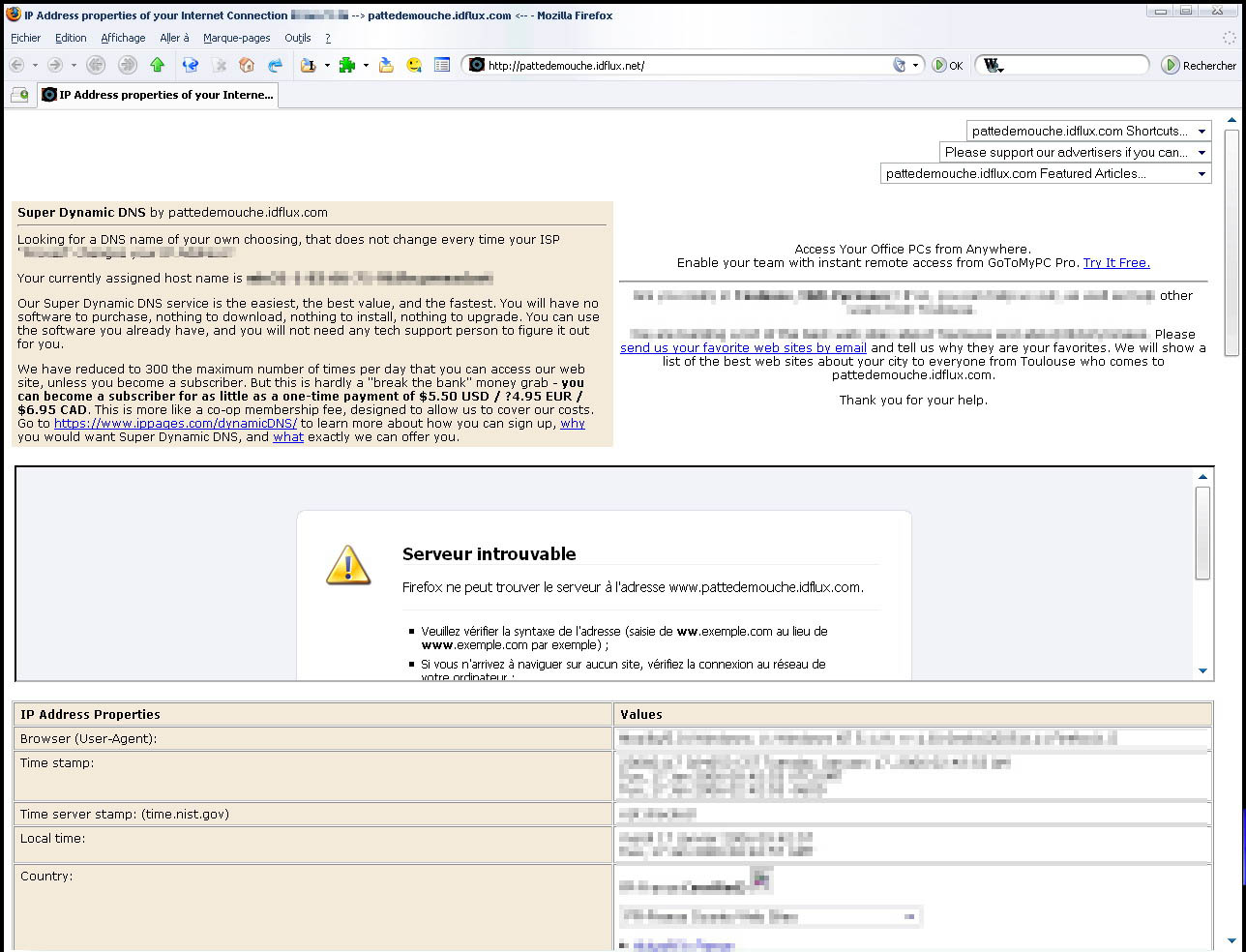The height and width of the screenshot is (952, 1246).
Task: Click the site favicon in address bar
Action: pyautogui.click(x=476, y=65)
